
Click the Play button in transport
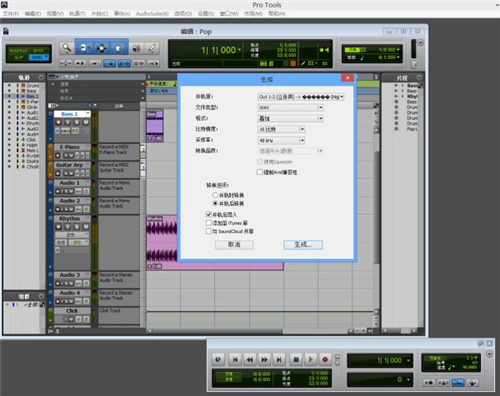(x=311, y=359)
